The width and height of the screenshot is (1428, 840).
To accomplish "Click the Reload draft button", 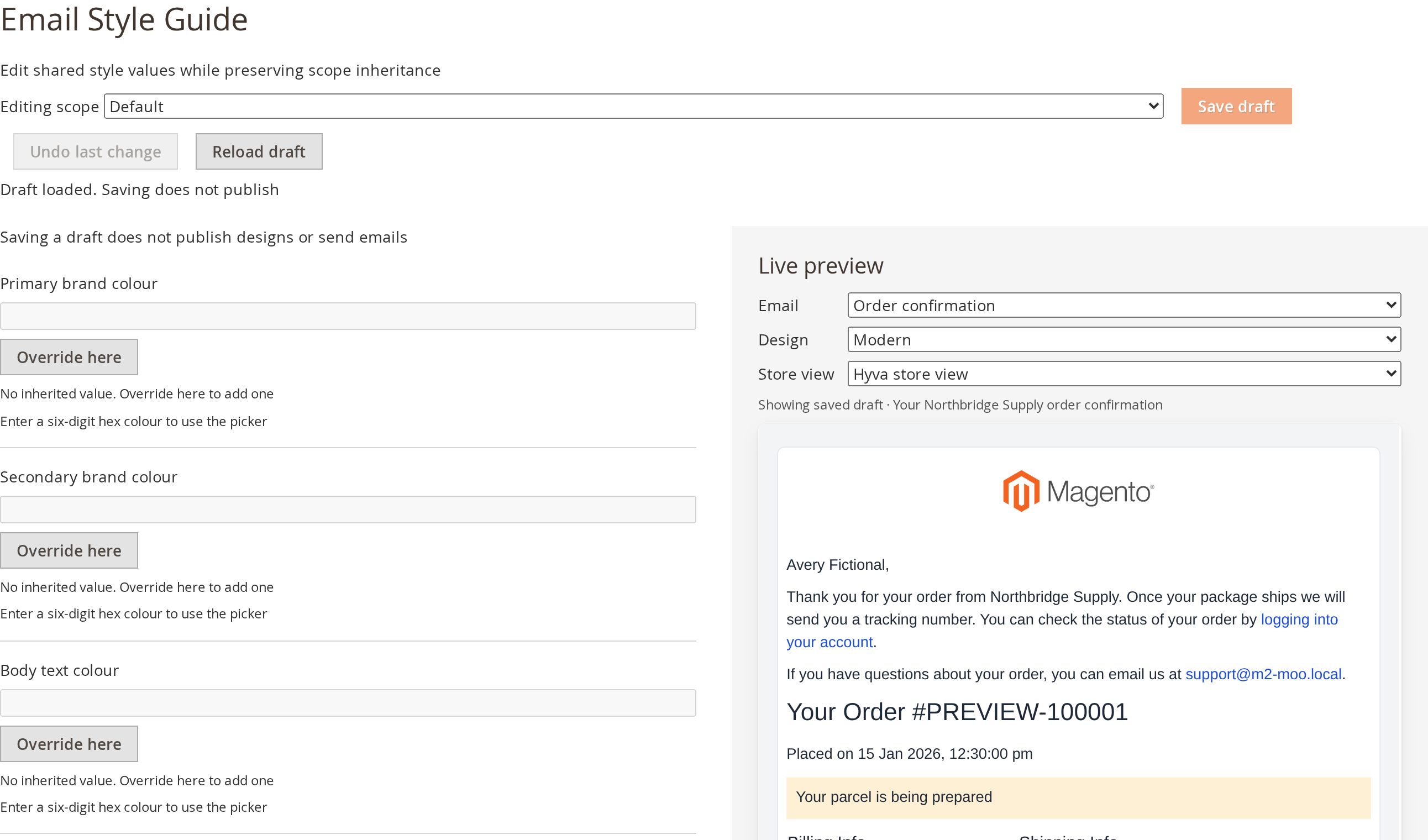I will (259, 151).
